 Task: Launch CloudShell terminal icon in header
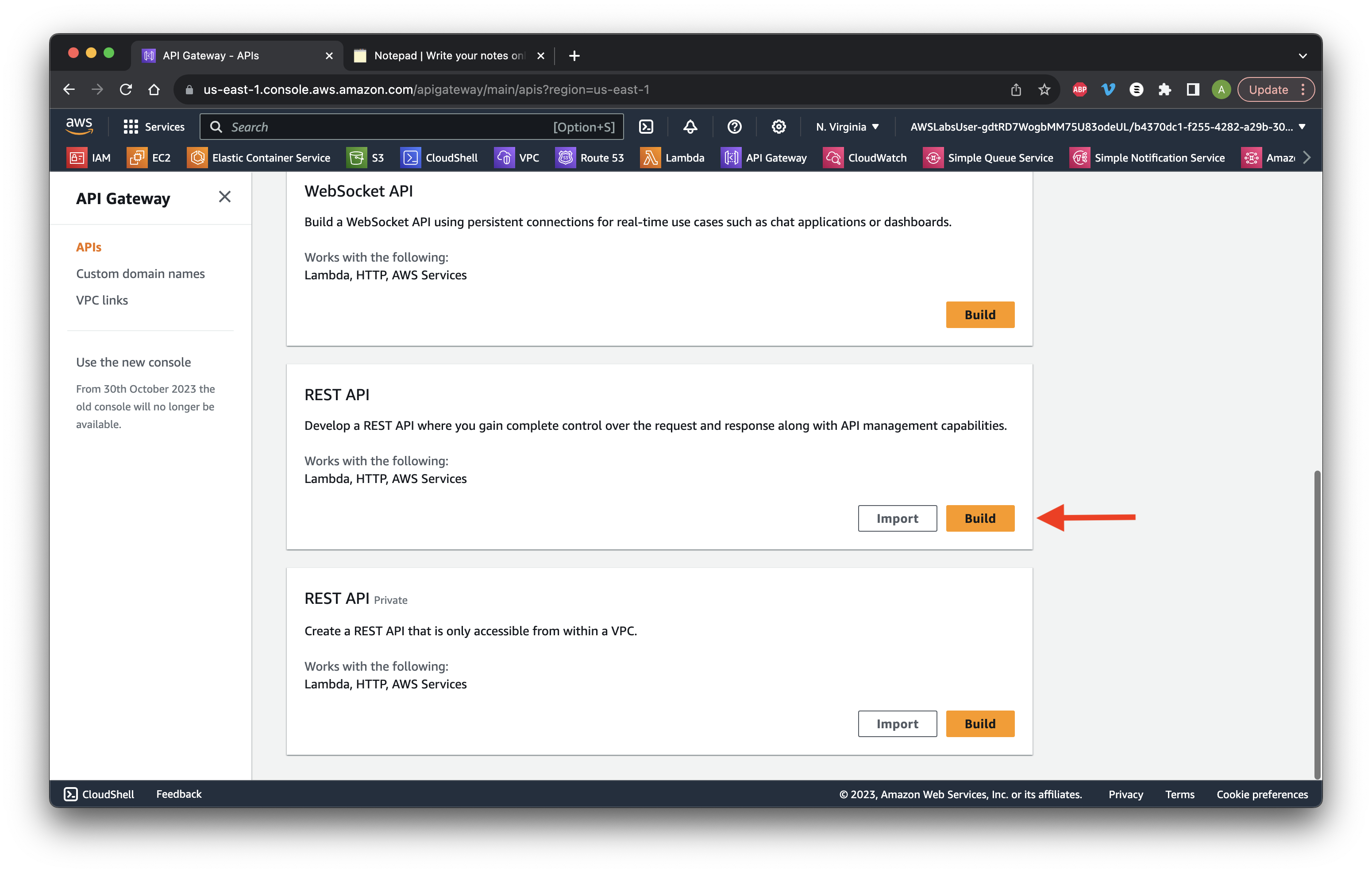(646, 127)
